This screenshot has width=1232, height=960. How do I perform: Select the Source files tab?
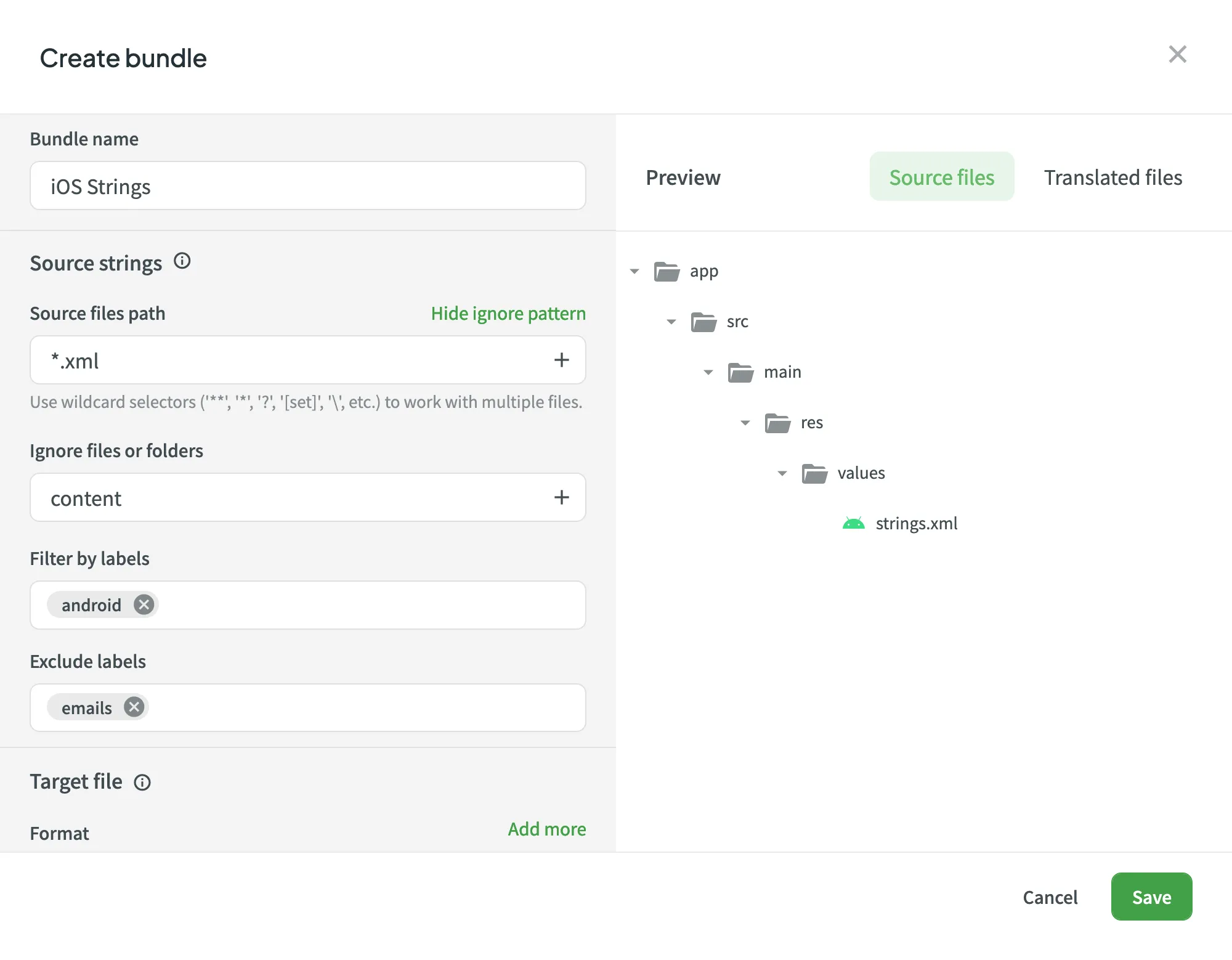point(941,177)
